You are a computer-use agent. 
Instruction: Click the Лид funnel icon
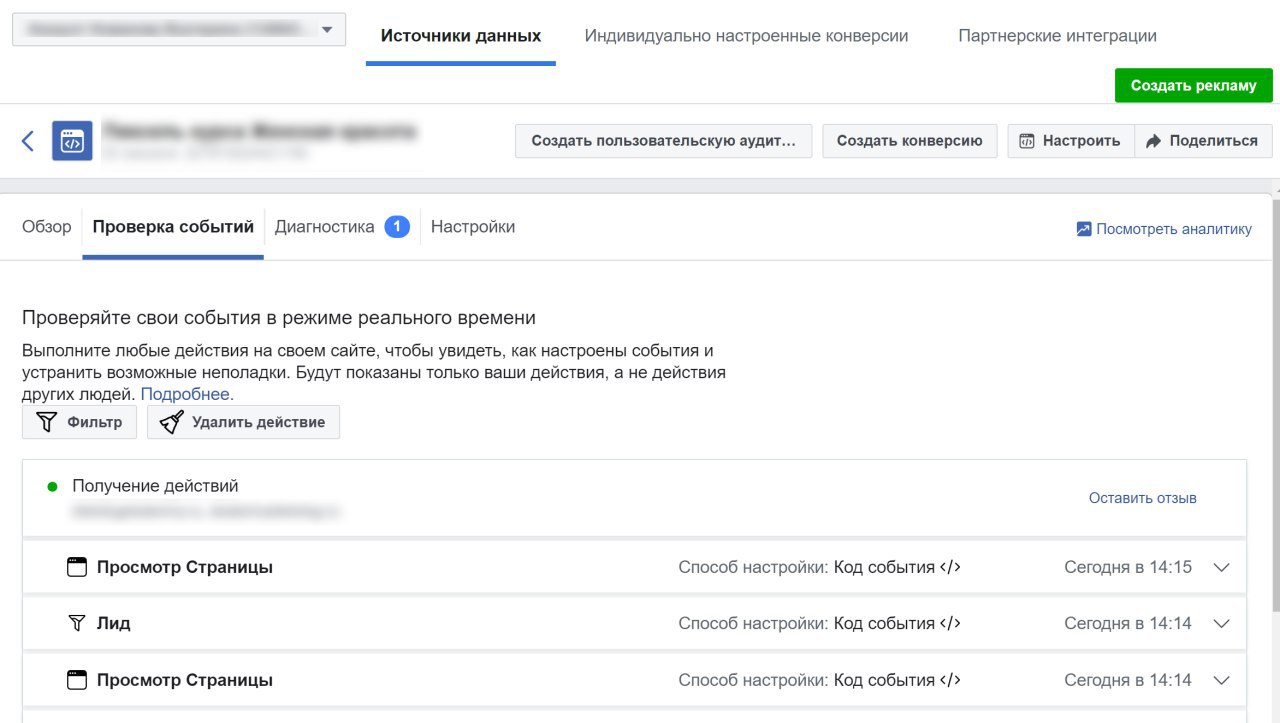(77, 623)
